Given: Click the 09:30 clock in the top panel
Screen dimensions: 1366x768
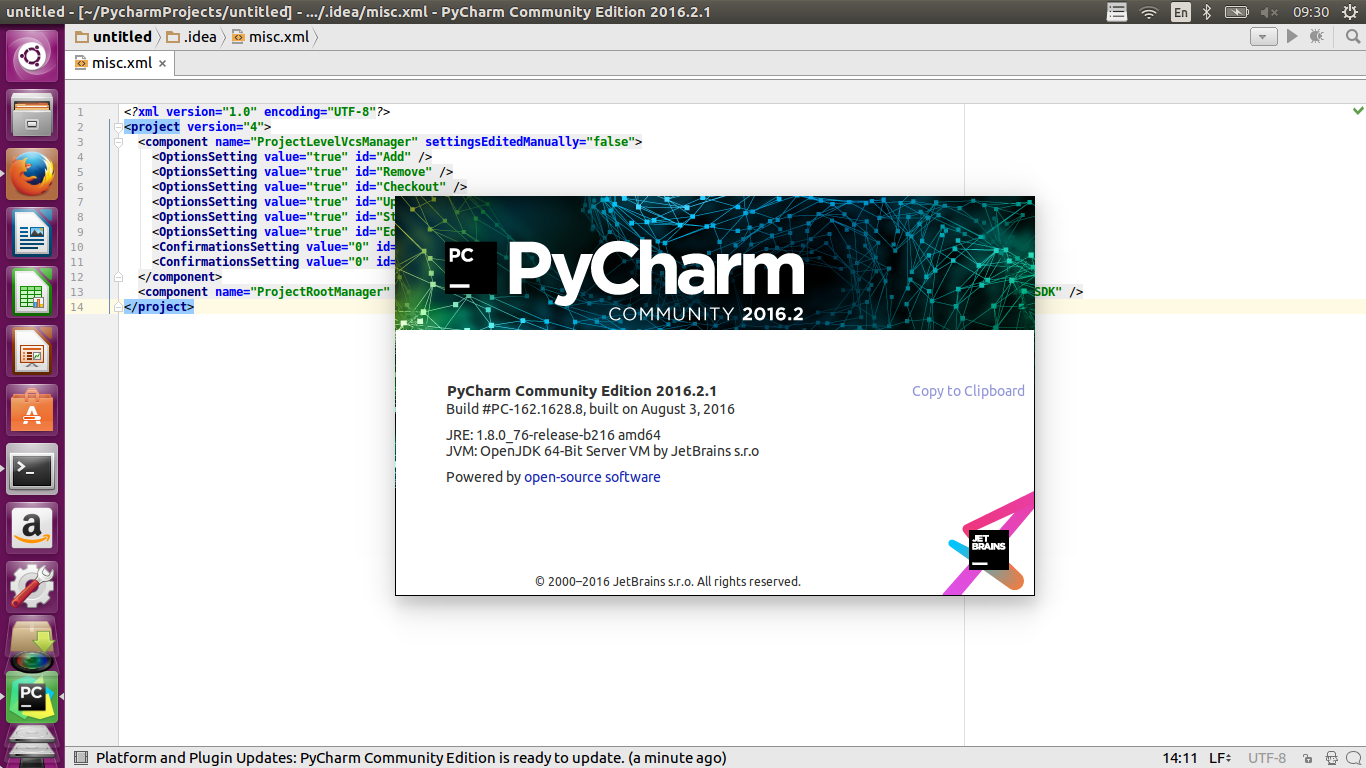Looking at the screenshot, I should tap(1311, 12).
